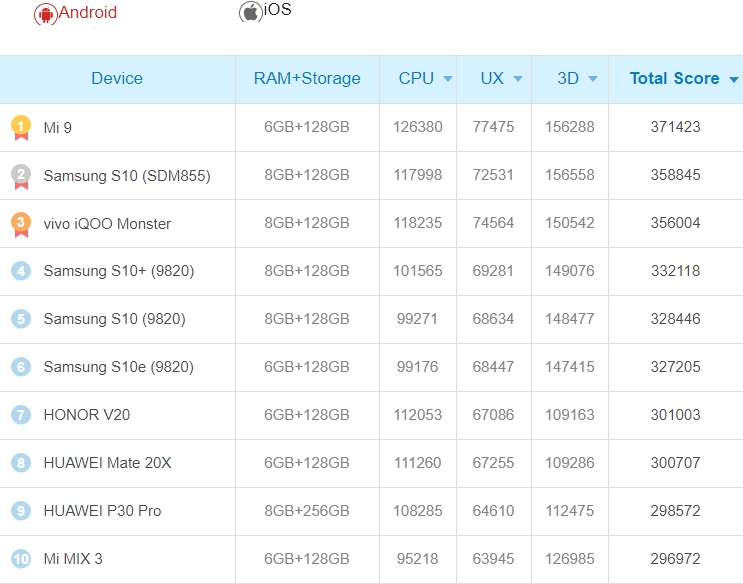Click total score 332118
This screenshot has width=743, height=584.
point(675,271)
